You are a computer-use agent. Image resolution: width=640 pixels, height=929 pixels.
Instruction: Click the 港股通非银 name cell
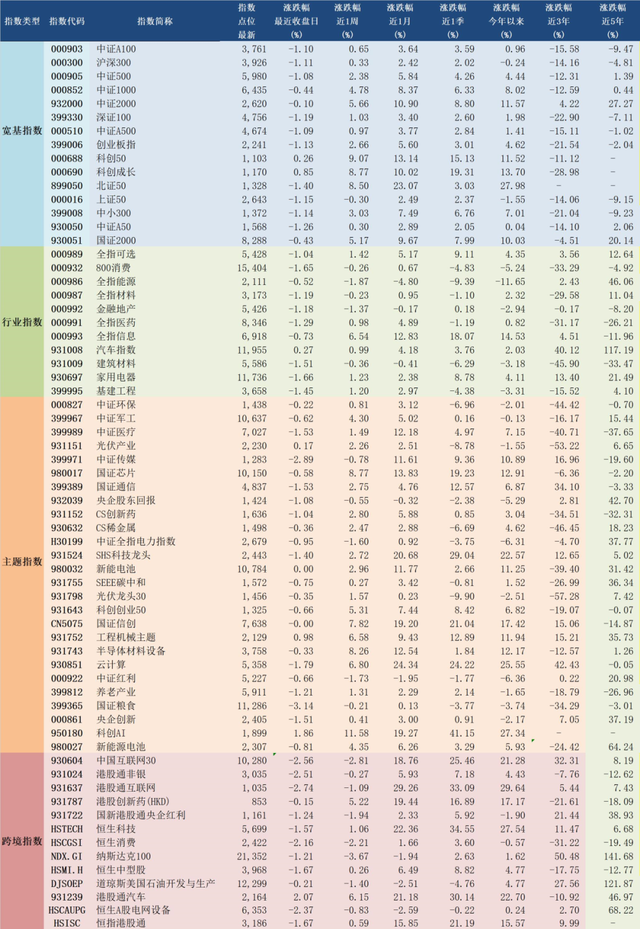click(x=121, y=774)
